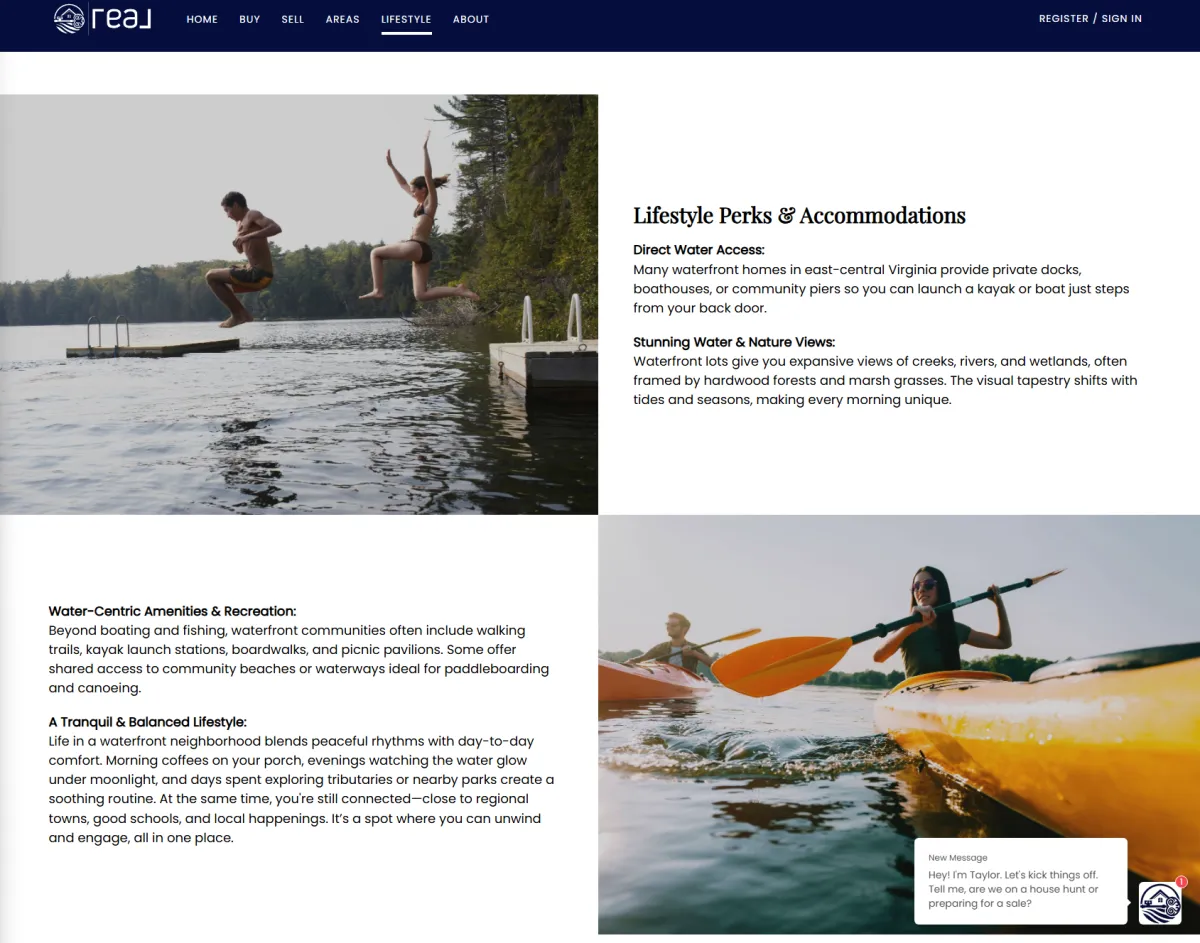Image resolution: width=1200 pixels, height=943 pixels.
Task: Open the AREAS menu
Action: click(x=342, y=19)
